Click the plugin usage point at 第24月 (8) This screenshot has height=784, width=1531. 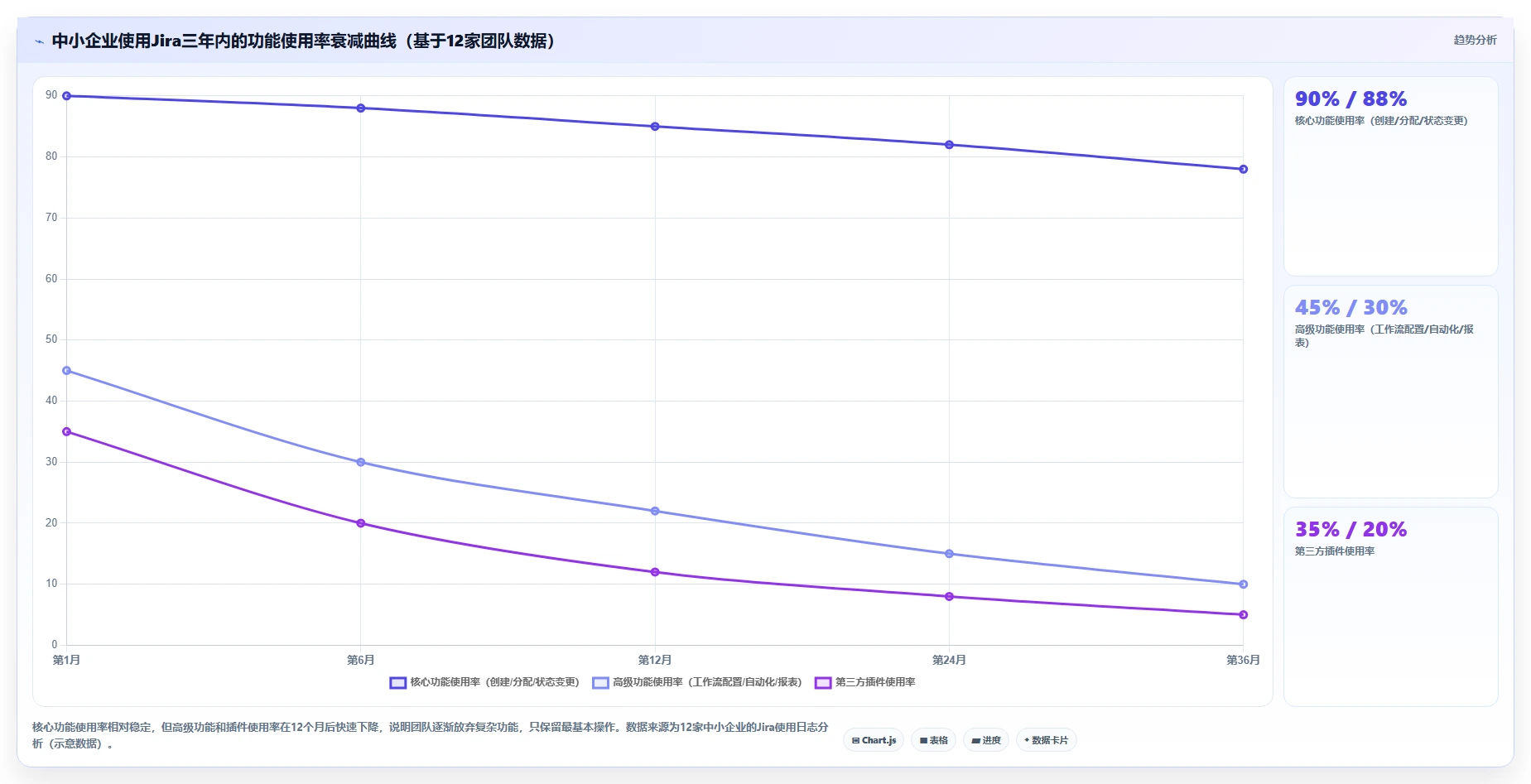[x=949, y=596]
